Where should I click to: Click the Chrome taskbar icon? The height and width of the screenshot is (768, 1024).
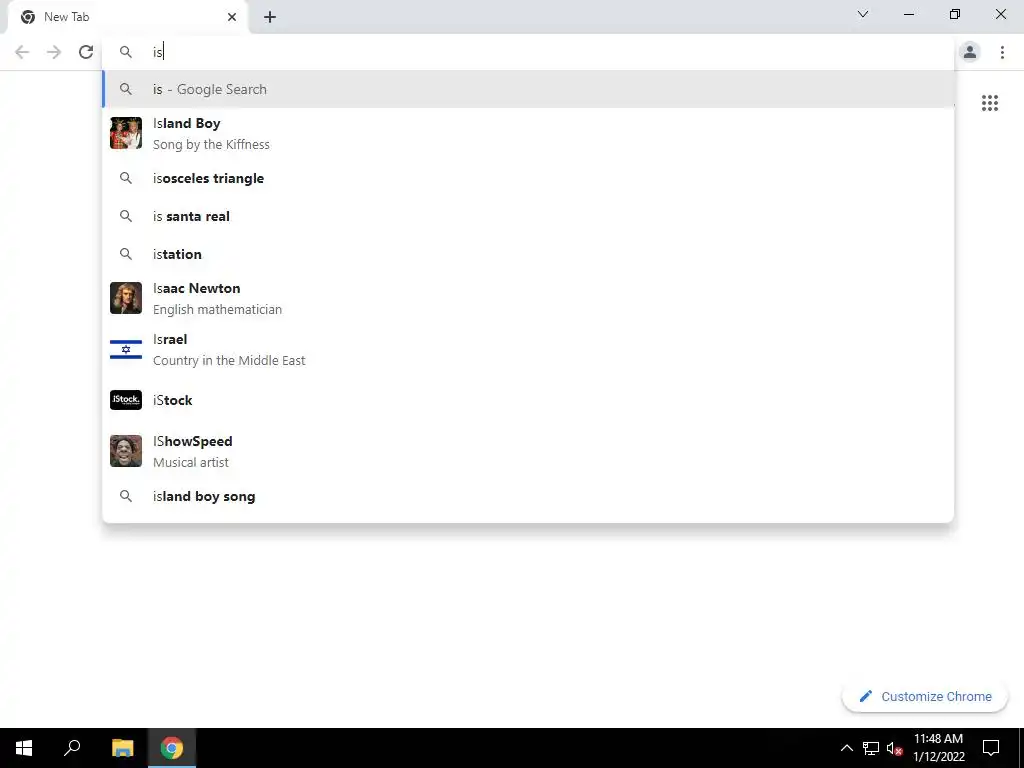172,748
